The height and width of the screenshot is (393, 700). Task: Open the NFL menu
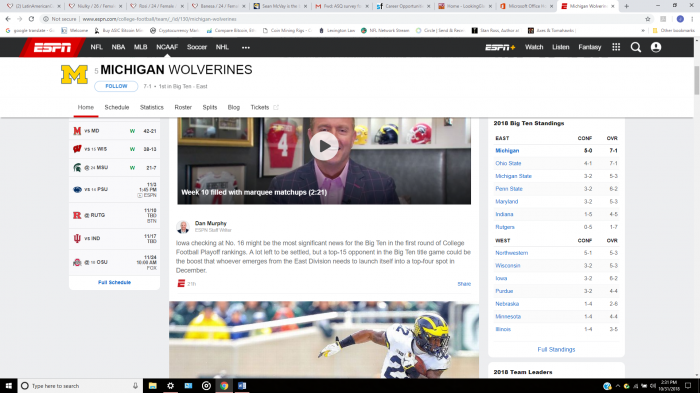[96, 47]
